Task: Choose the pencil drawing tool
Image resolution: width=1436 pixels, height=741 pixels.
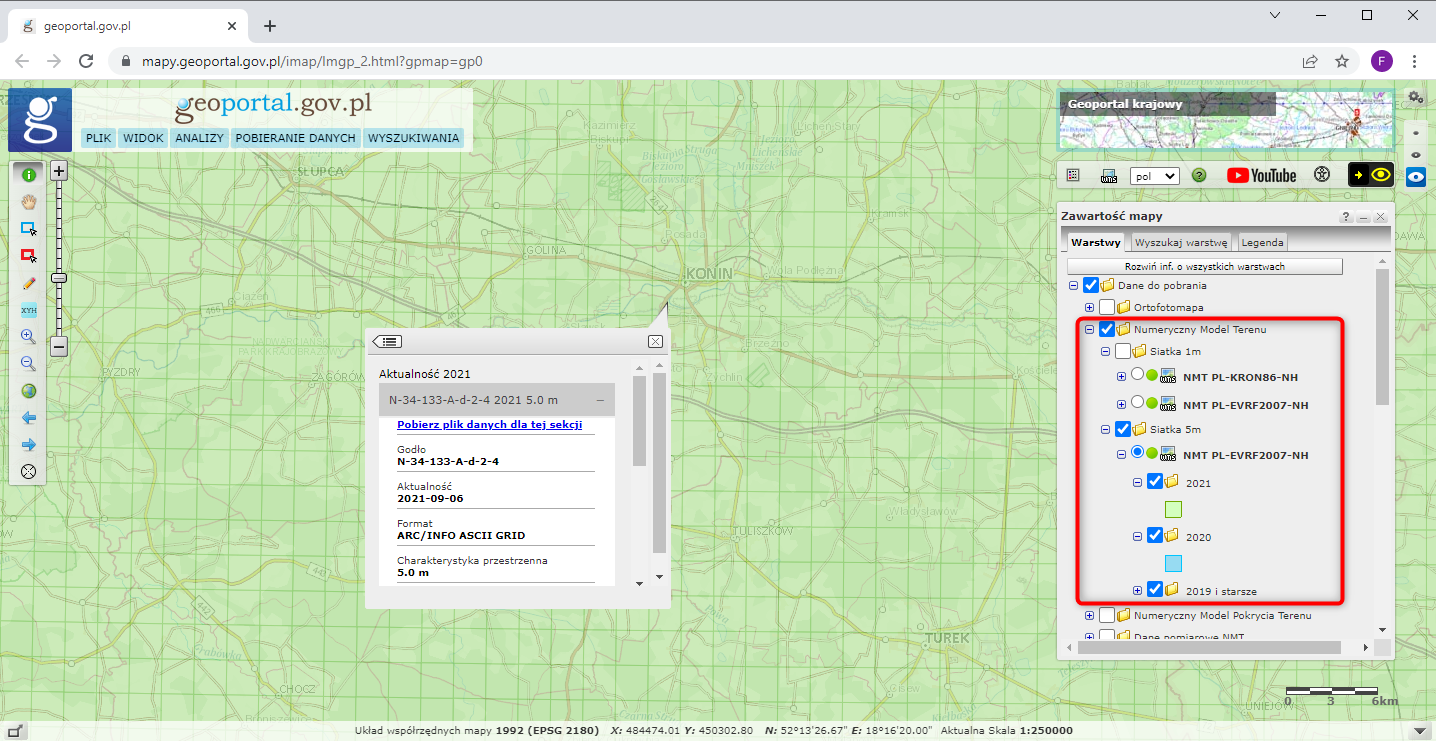Action: 28,283
